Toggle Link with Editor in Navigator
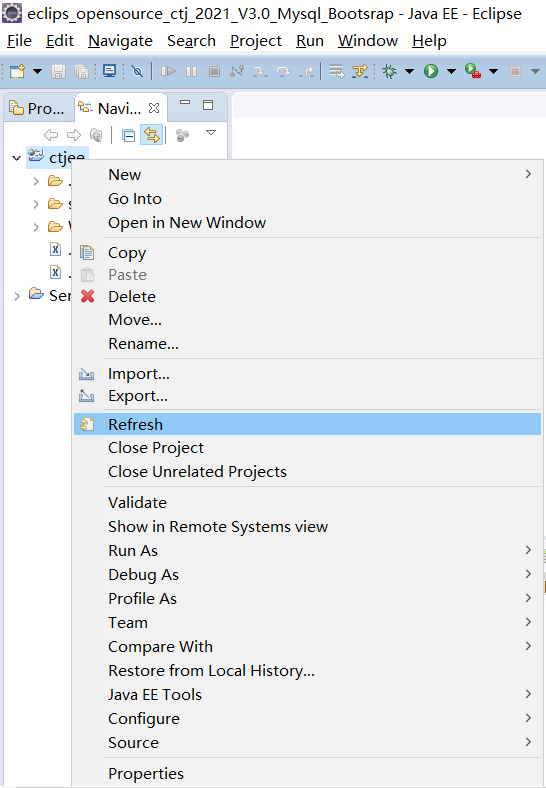546x788 pixels. click(152, 135)
